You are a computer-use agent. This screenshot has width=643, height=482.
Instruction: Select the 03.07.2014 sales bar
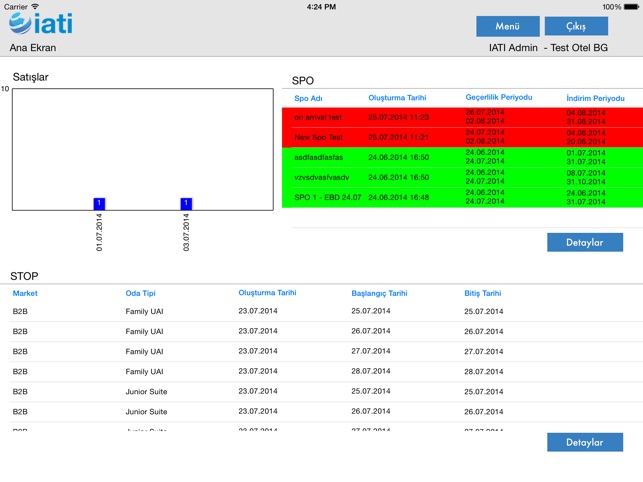coord(186,204)
